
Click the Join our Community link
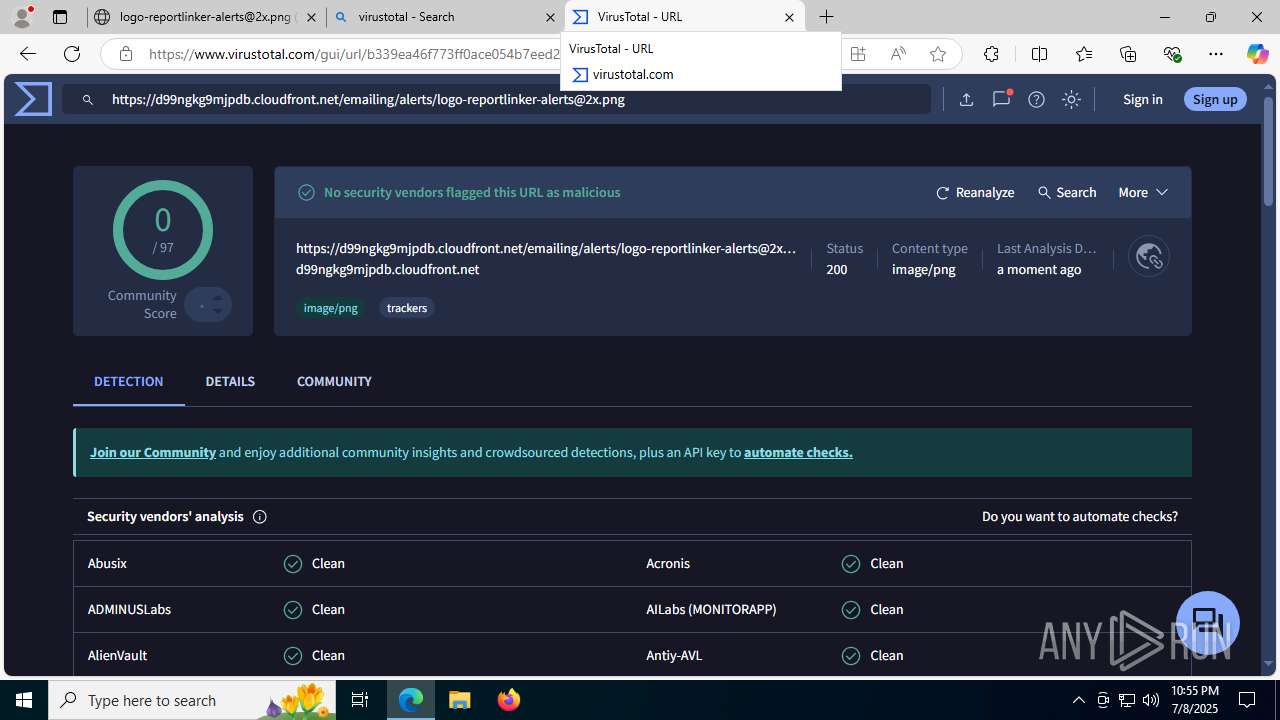click(x=153, y=452)
